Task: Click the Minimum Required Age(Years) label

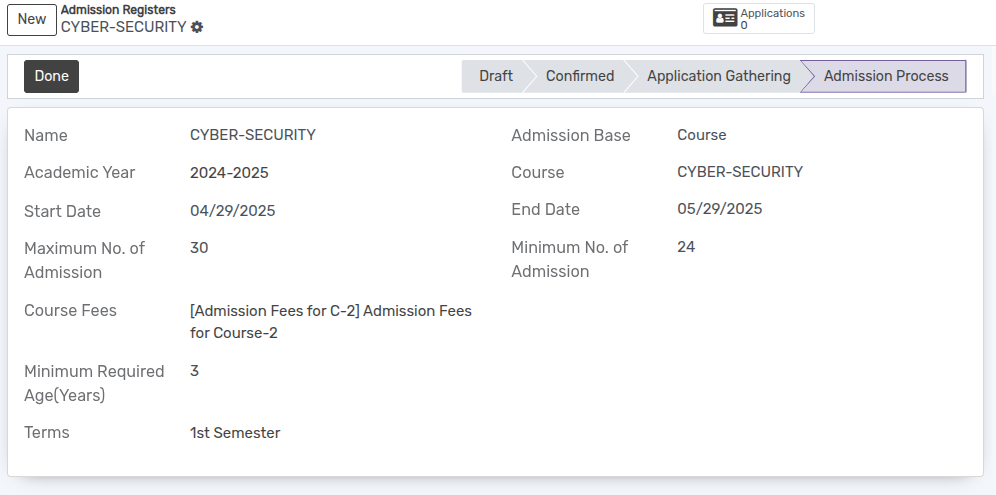Action: 94,383
